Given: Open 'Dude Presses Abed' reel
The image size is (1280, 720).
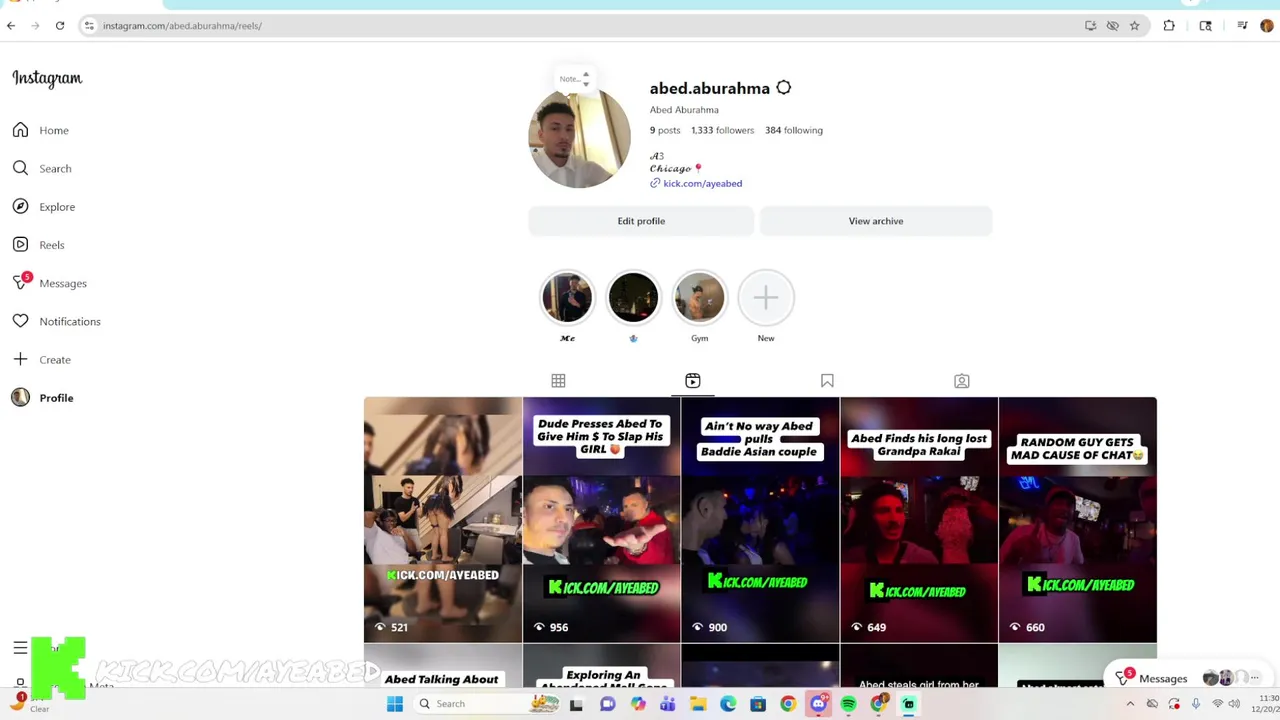Looking at the screenshot, I should [601, 520].
